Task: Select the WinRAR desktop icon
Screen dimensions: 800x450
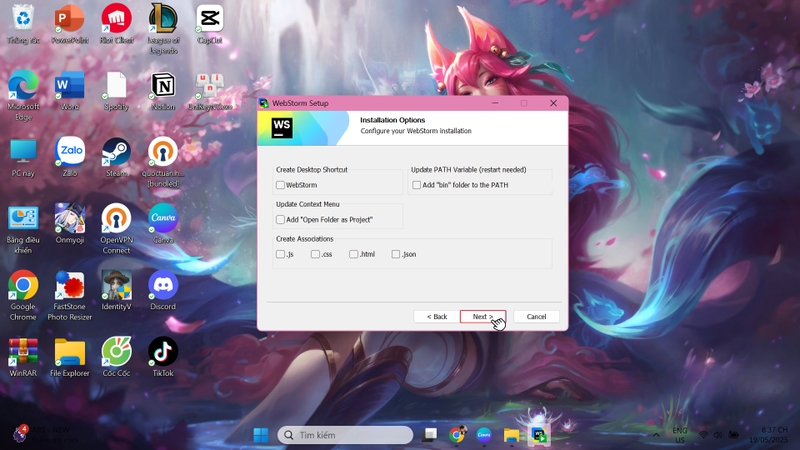Action: click(x=23, y=357)
